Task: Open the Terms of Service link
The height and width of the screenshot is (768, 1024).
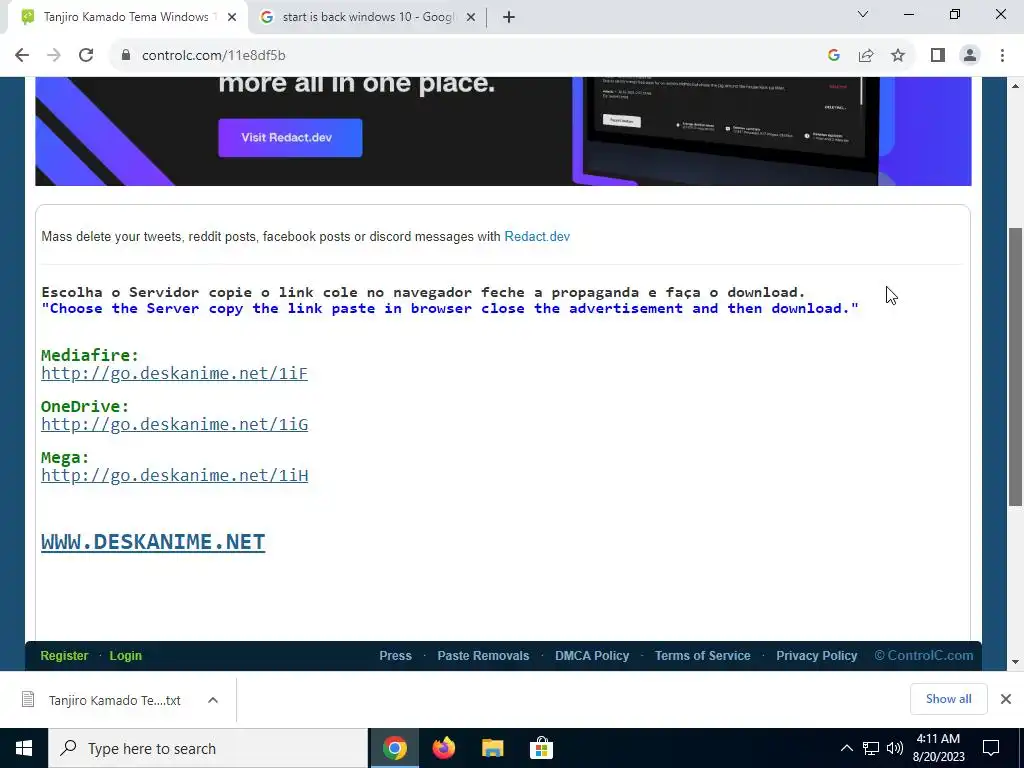Action: pyautogui.click(x=703, y=656)
